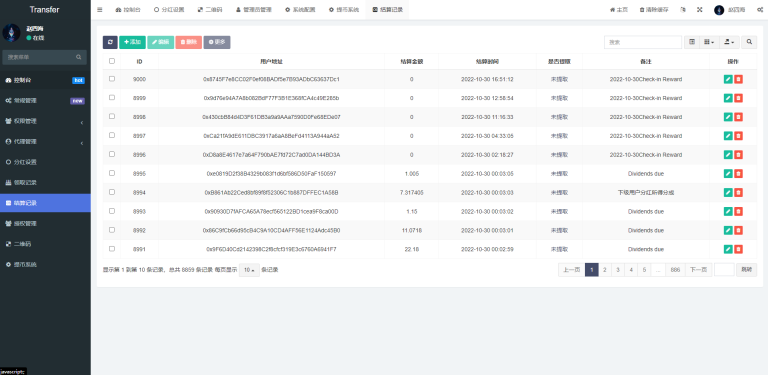The height and width of the screenshot is (375, 768).
Task: Click the red delete icon for row 8994
Action: click(x=739, y=192)
